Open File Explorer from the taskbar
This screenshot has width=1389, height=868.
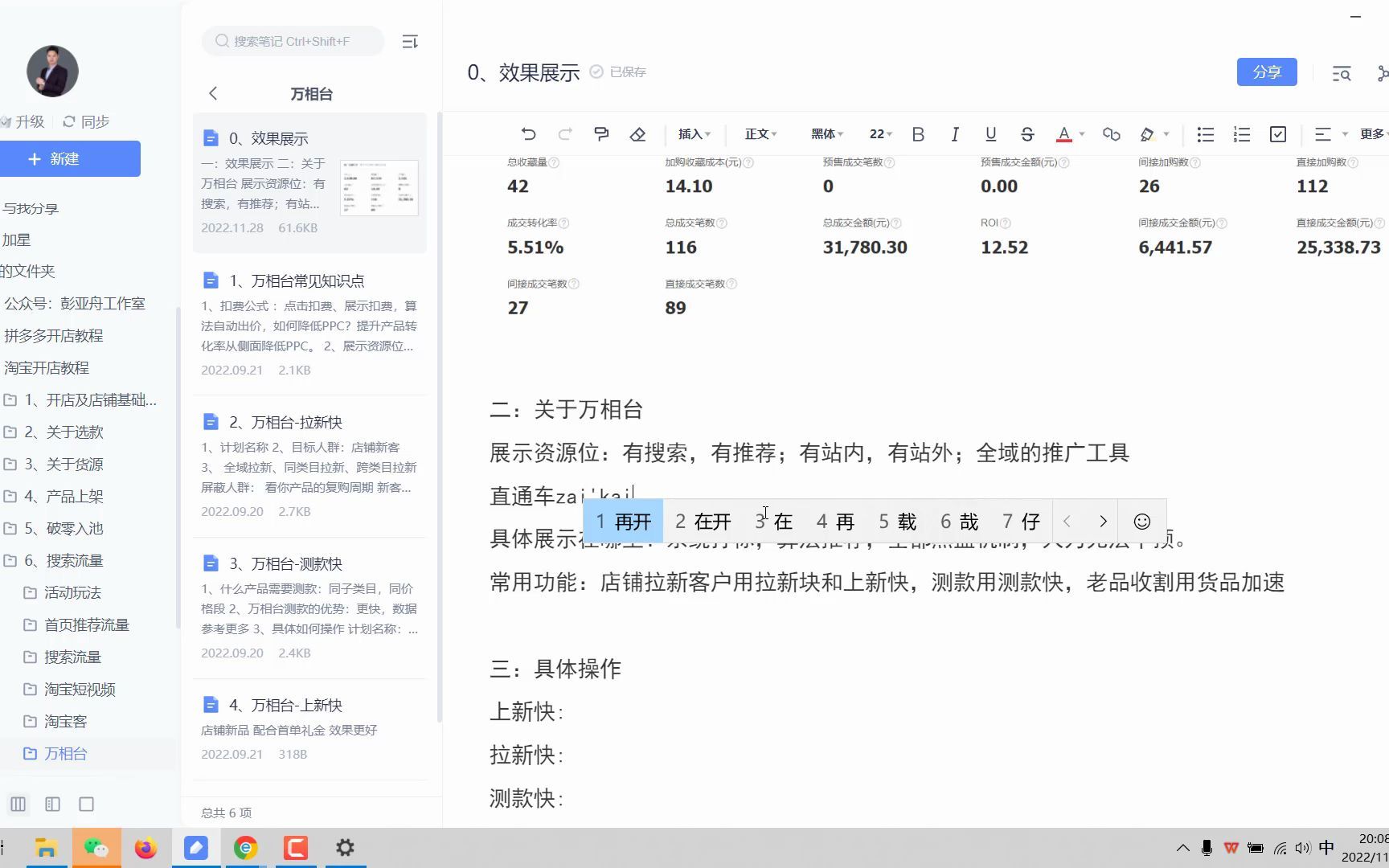pyautogui.click(x=46, y=848)
